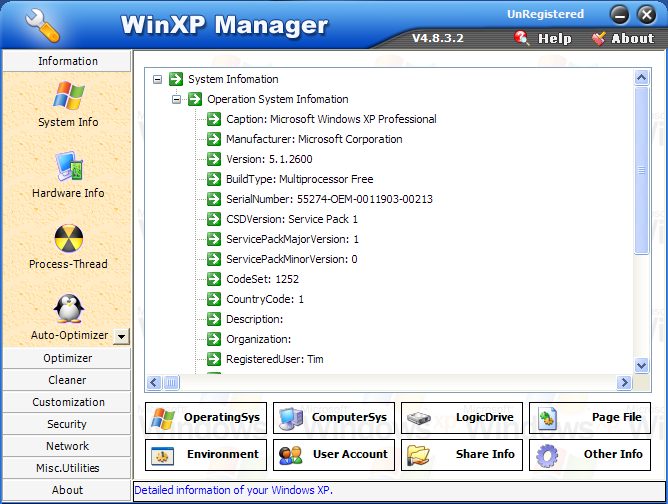Click arrow icon next to Operation System Infomation
Screen dimensions: 668x504
pos(195,99)
